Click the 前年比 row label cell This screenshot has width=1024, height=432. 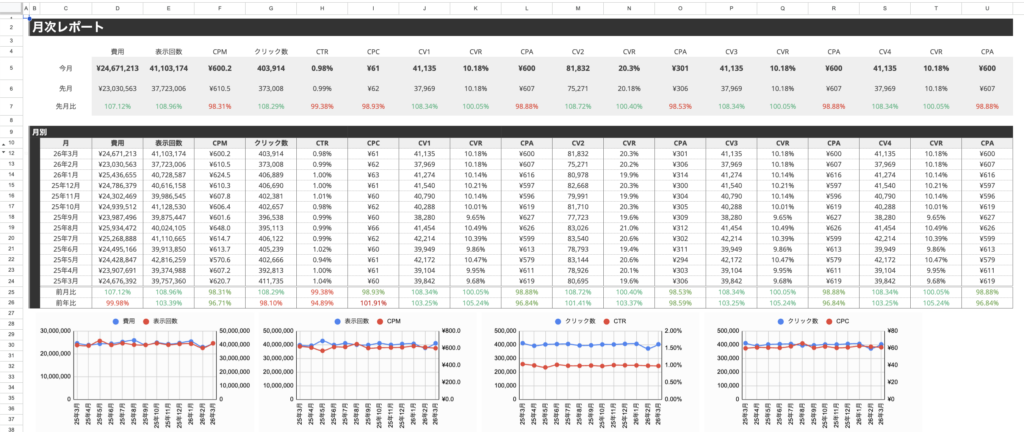tap(66, 301)
